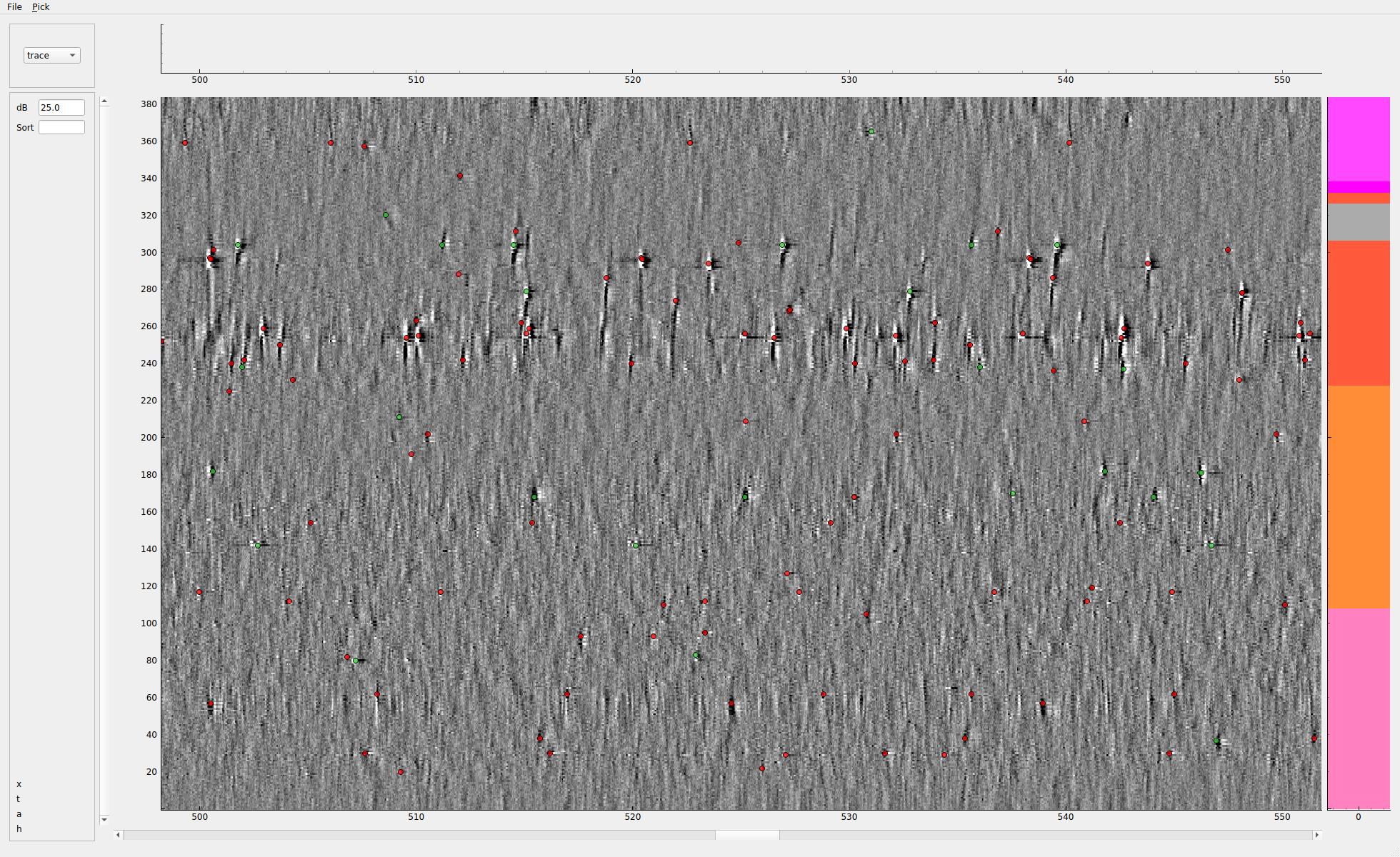Click green pick marker at trace 320

point(386,215)
